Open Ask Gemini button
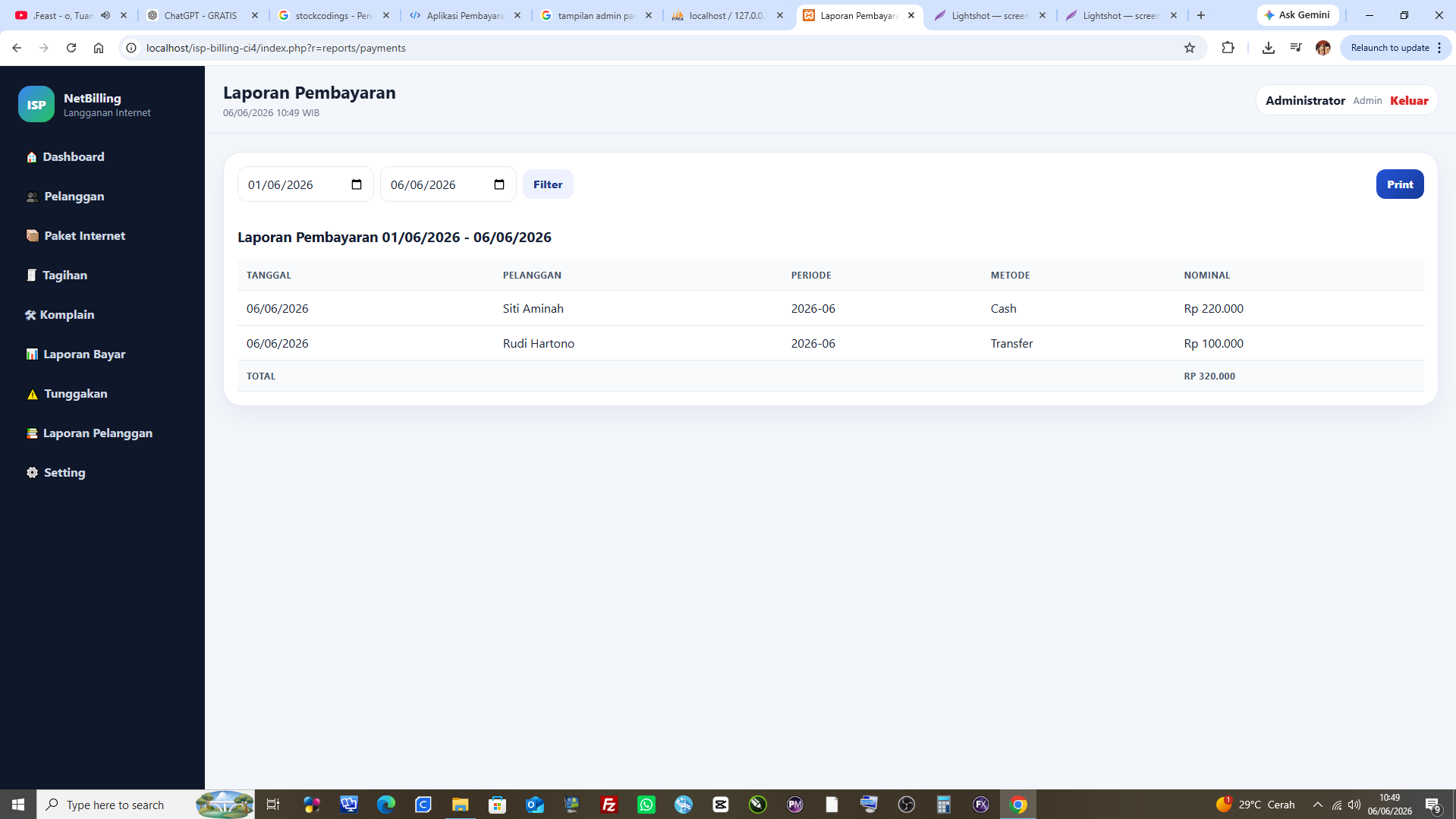The image size is (1456, 819). (x=1297, y=15)
